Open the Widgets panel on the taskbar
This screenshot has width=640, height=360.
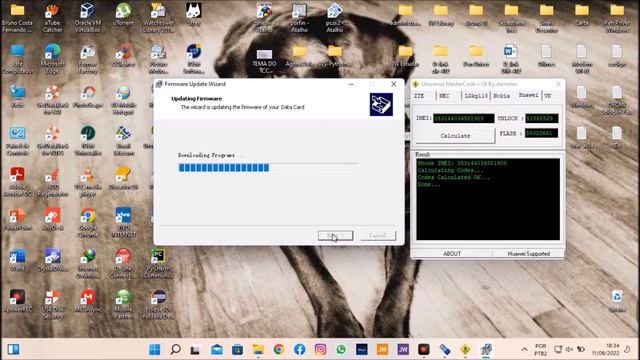13,349
